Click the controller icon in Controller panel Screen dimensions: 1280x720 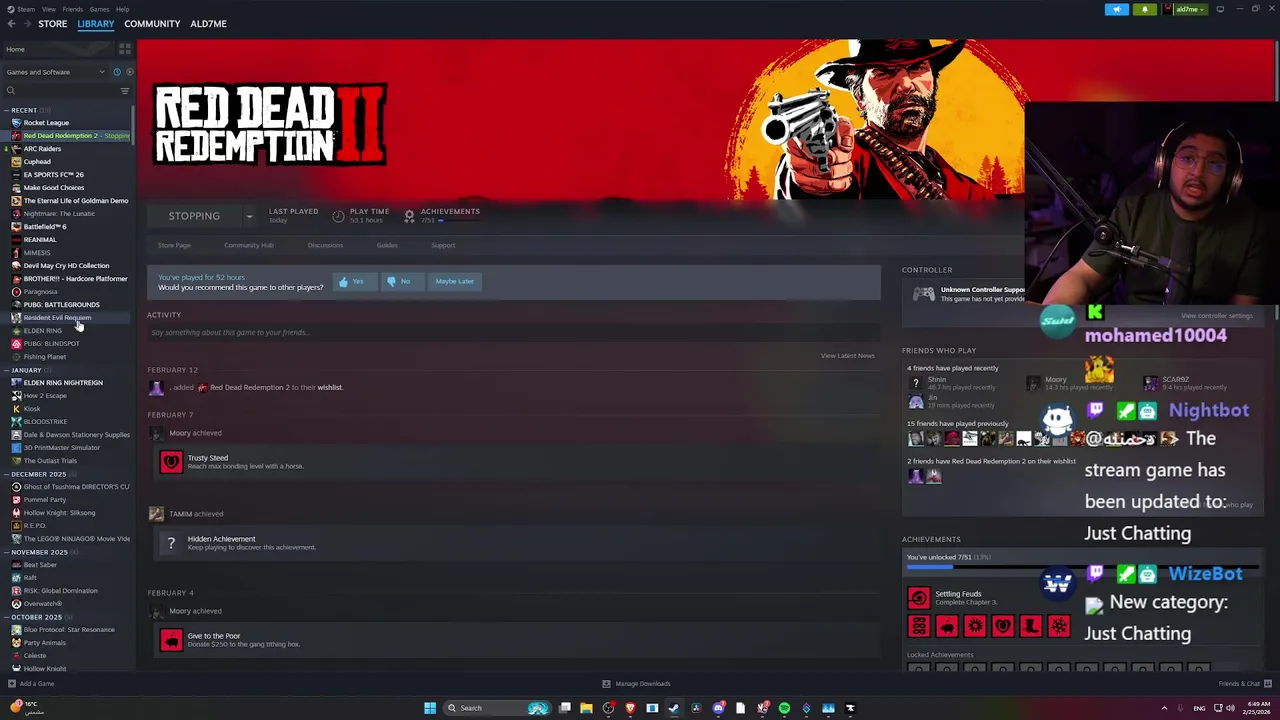(923, 294)
